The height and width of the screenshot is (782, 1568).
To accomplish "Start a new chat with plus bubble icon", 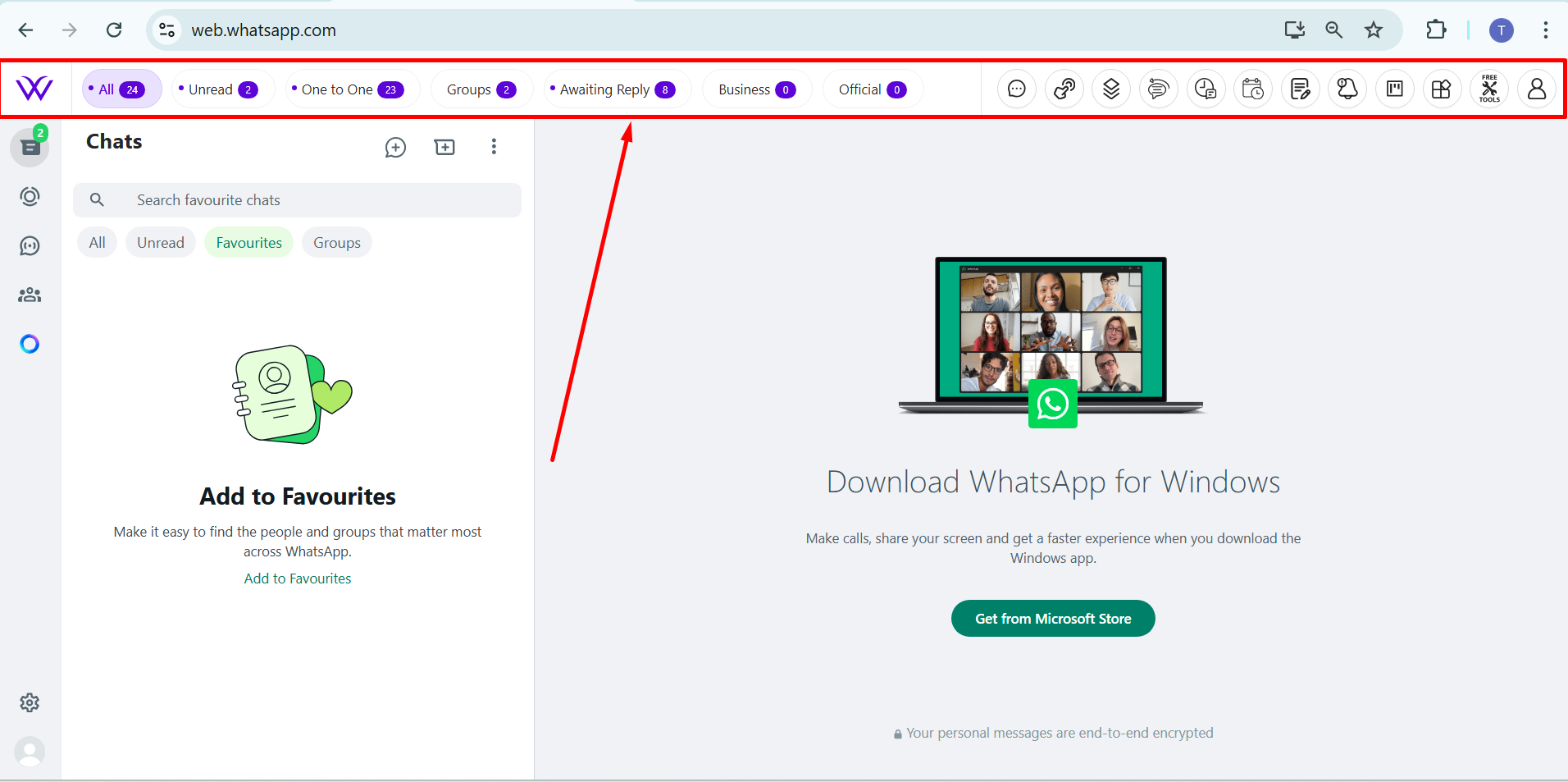I will coord(395,147).
